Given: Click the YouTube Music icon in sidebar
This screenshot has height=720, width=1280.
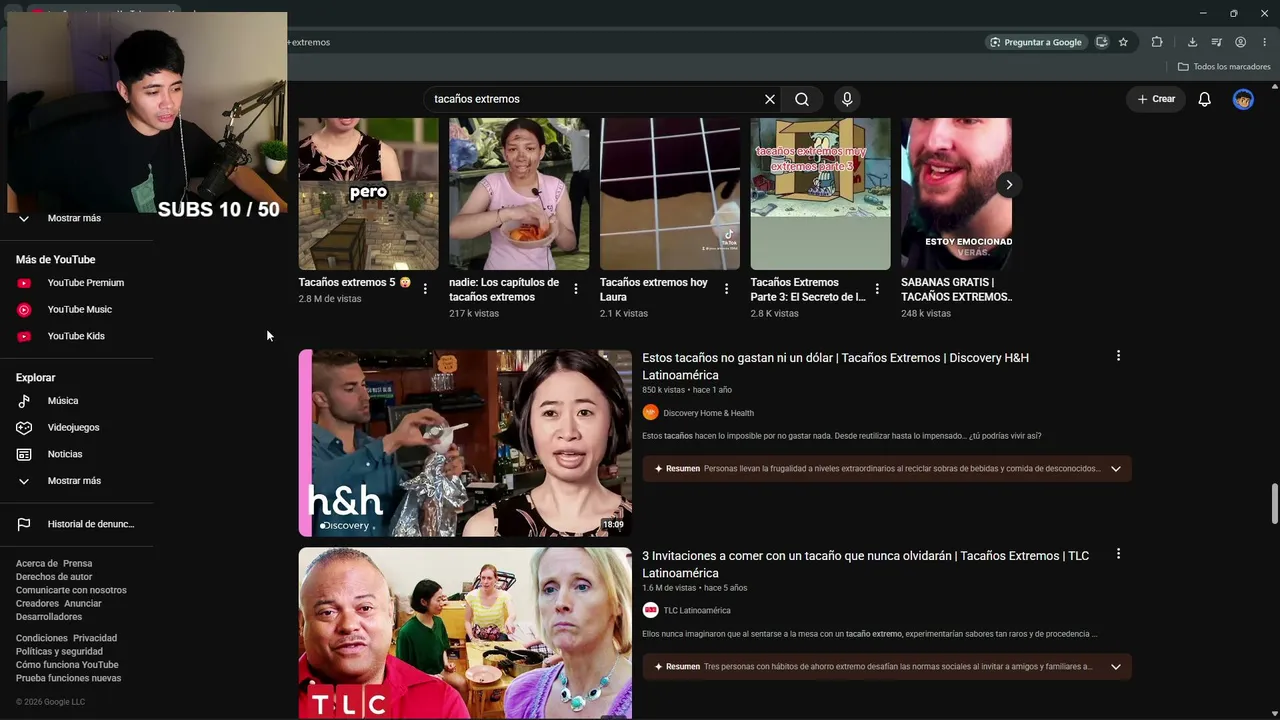Looking at the screenshot, I should click(x=24, y=310).
